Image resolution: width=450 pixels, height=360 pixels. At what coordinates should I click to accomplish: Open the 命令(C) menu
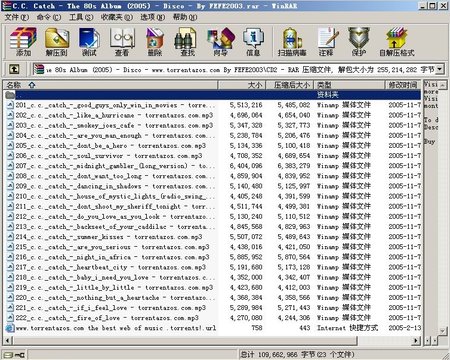[x=49, y=17]
